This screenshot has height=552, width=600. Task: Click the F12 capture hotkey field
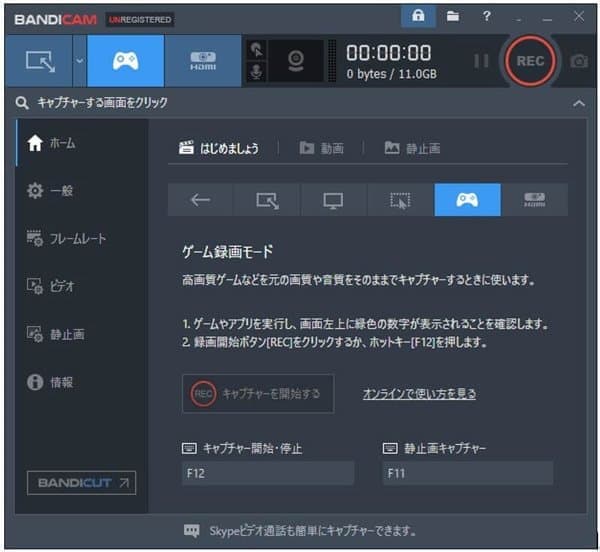click(x=268, y=473)
